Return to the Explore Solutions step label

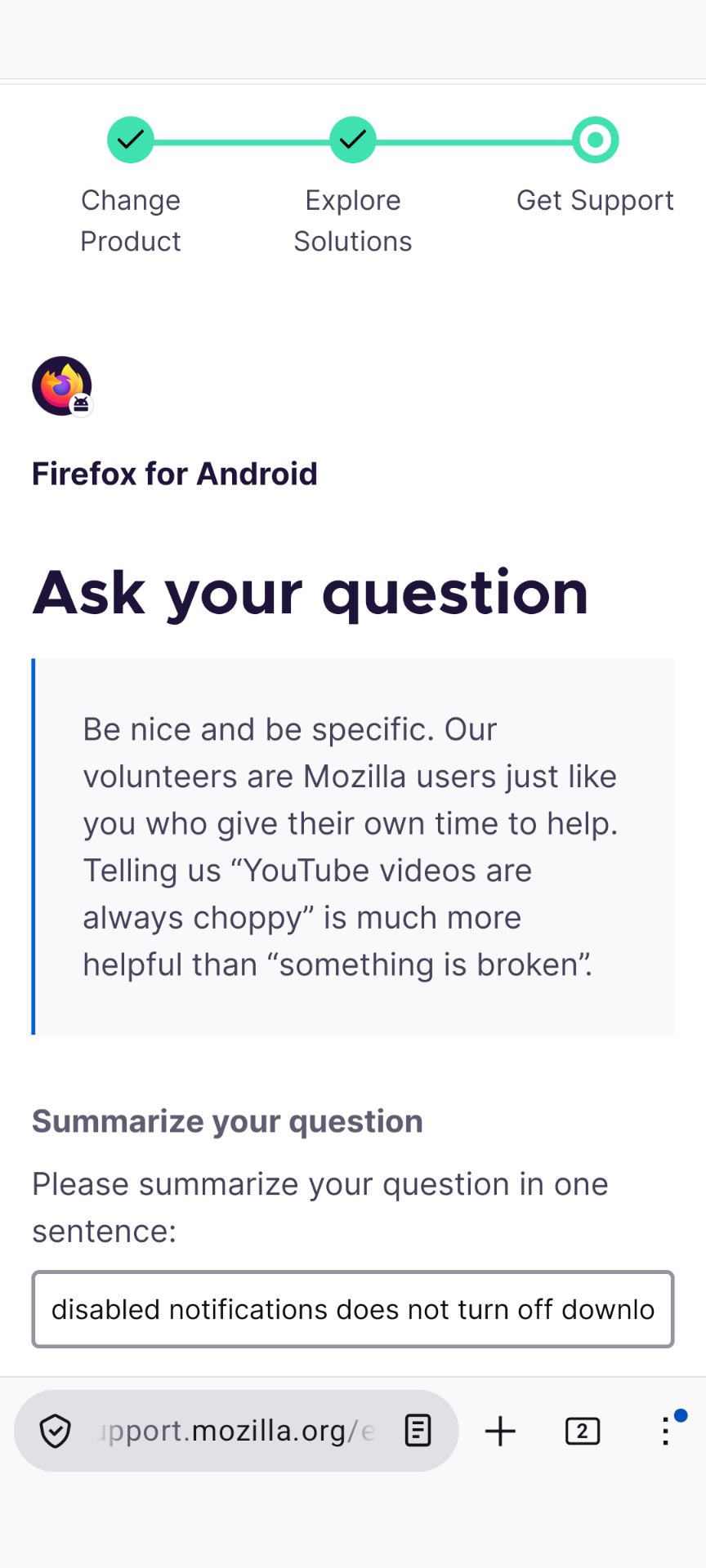[353, 220]
